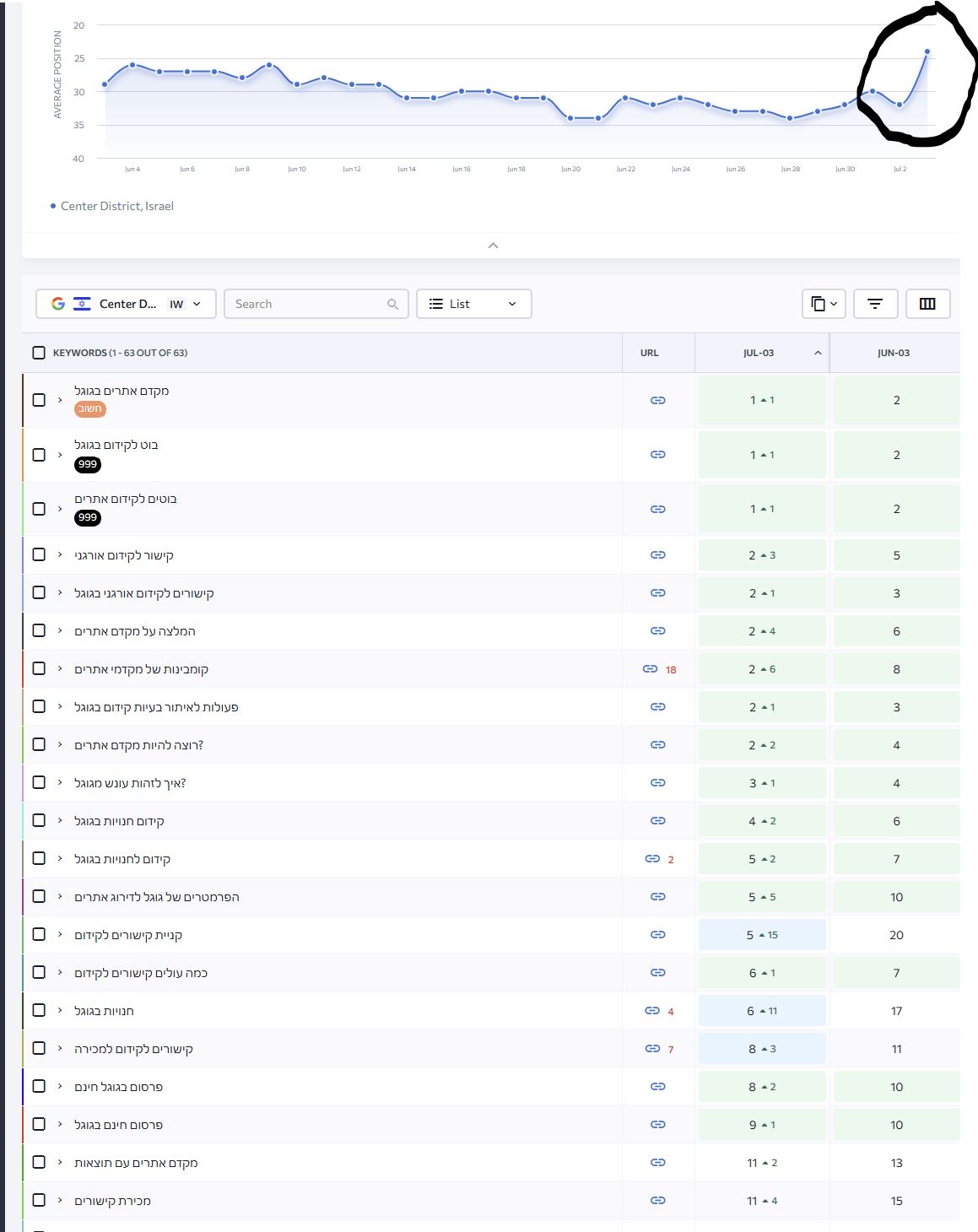Open the columns layout icon button
This screenshot has width=978, height=1232.
pyautogui.click(x=927, y=304)
